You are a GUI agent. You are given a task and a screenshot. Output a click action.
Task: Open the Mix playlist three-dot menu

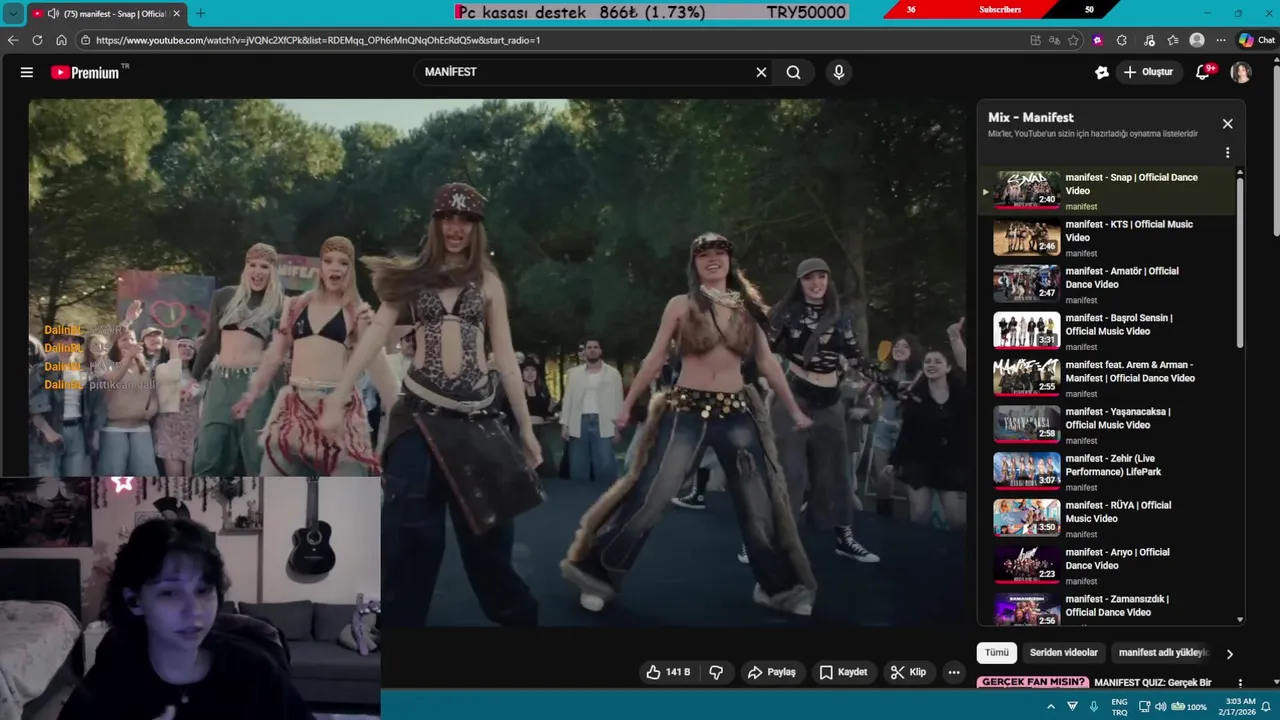(1227, 153)
